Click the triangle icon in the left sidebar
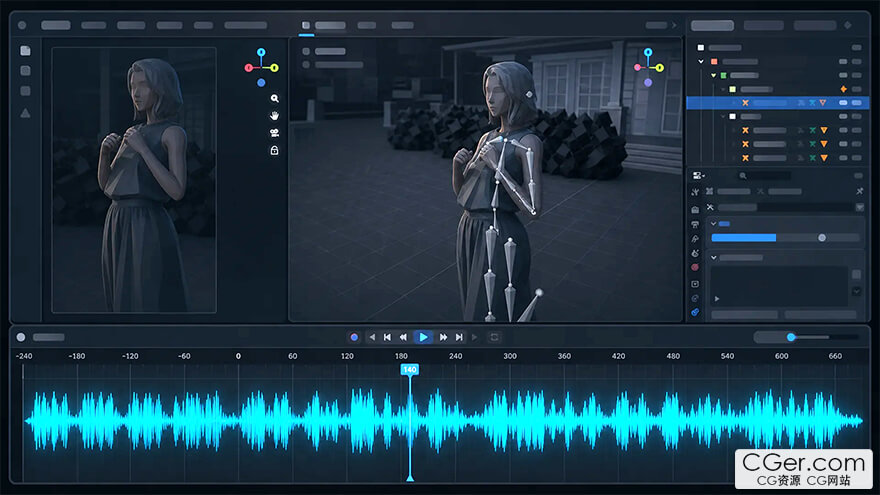Viewport: 880px width, 495px height. click(25, 113)
